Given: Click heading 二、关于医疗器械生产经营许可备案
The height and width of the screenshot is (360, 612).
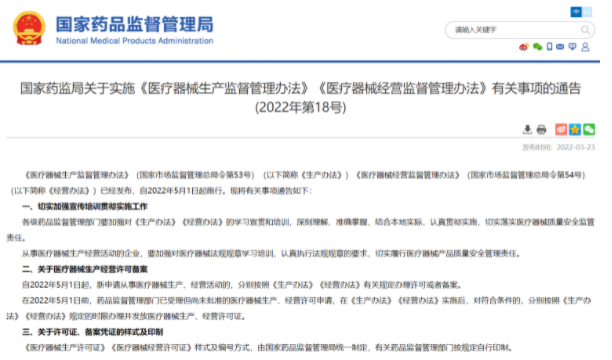Looking at the screenshot, I should (x=85, y=269).
